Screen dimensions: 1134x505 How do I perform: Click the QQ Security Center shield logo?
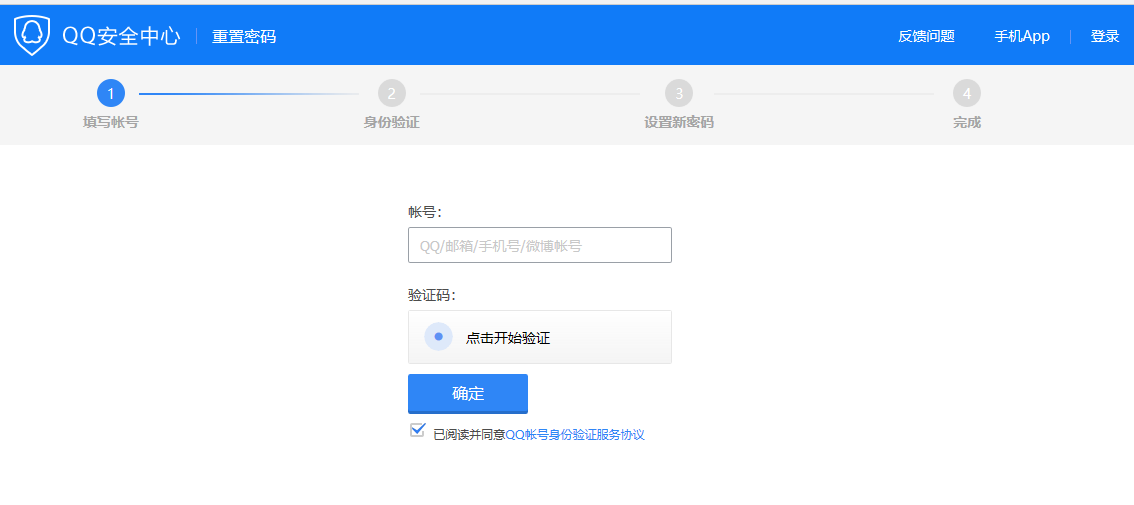(x=33, y=35)
